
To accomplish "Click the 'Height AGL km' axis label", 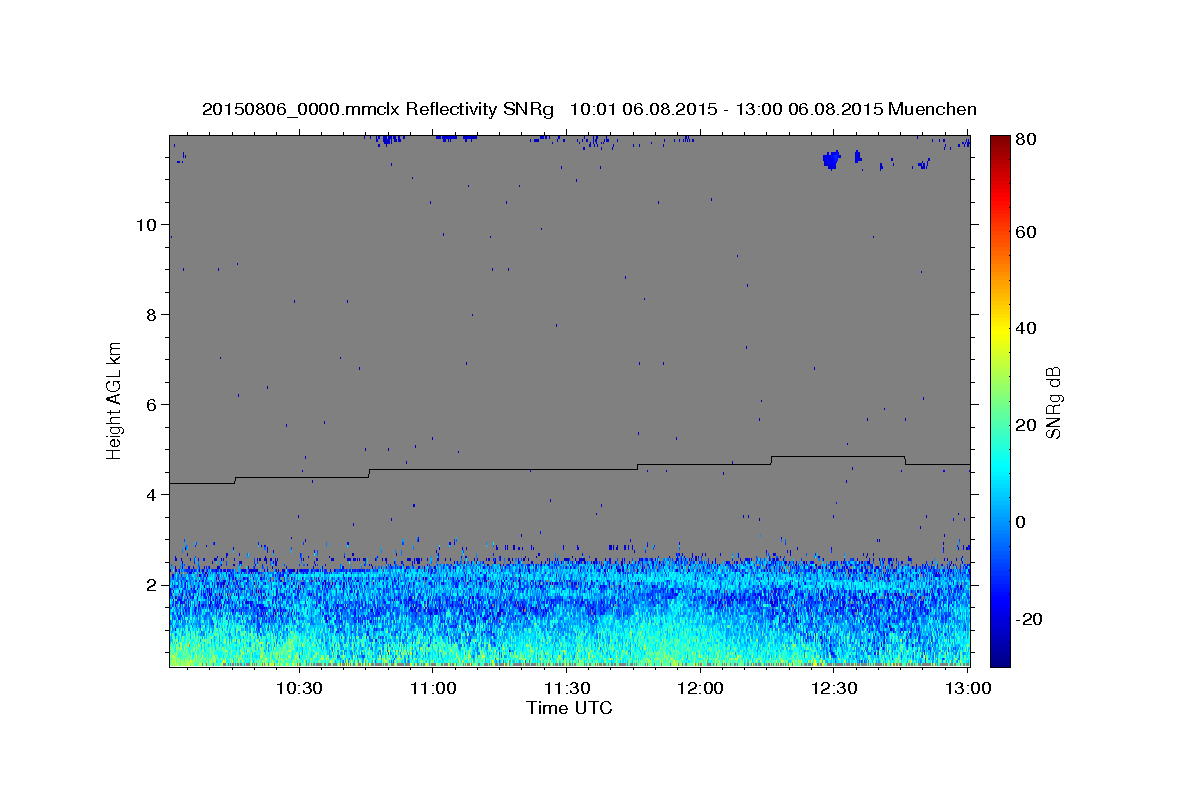I will tap(115, 399).
